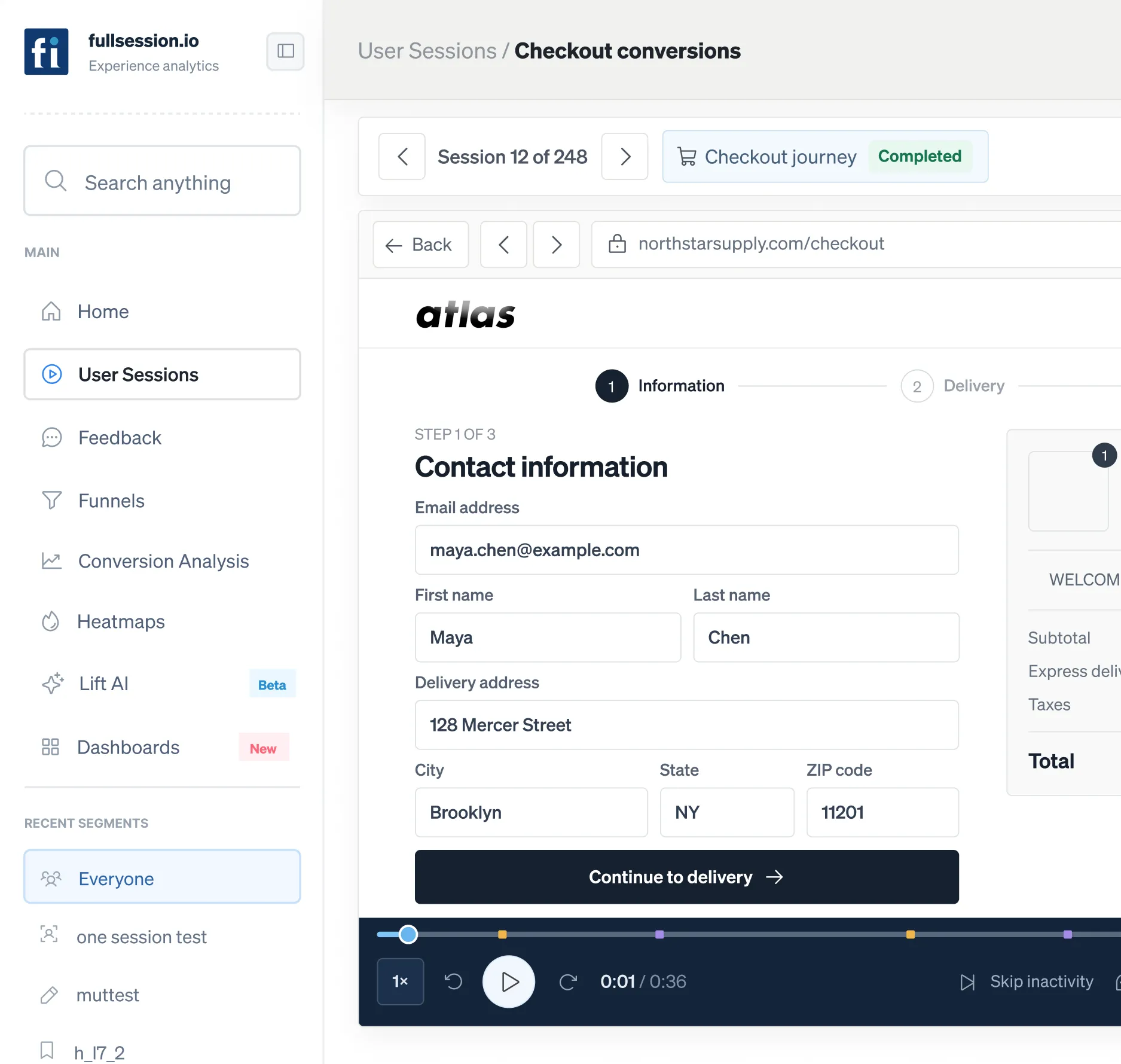This screenshot has width=1121, height=1064.
Task: Click the Last name field
Action: [826, 638]
